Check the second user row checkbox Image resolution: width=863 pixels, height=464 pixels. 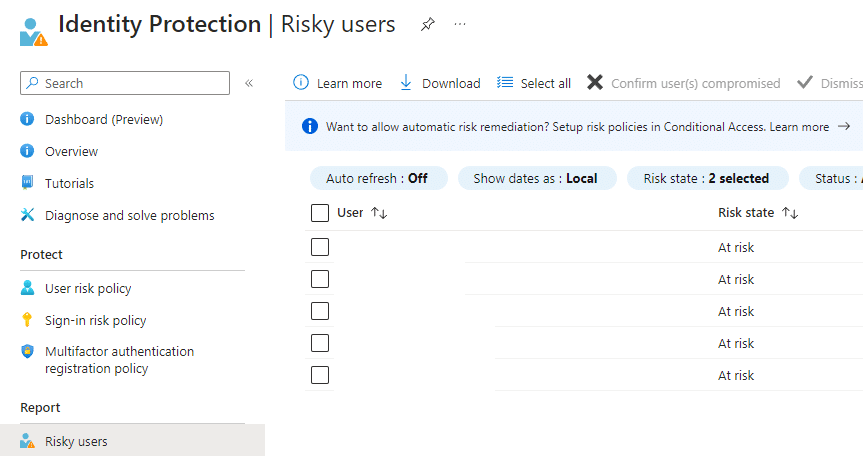tap(320, 279)
